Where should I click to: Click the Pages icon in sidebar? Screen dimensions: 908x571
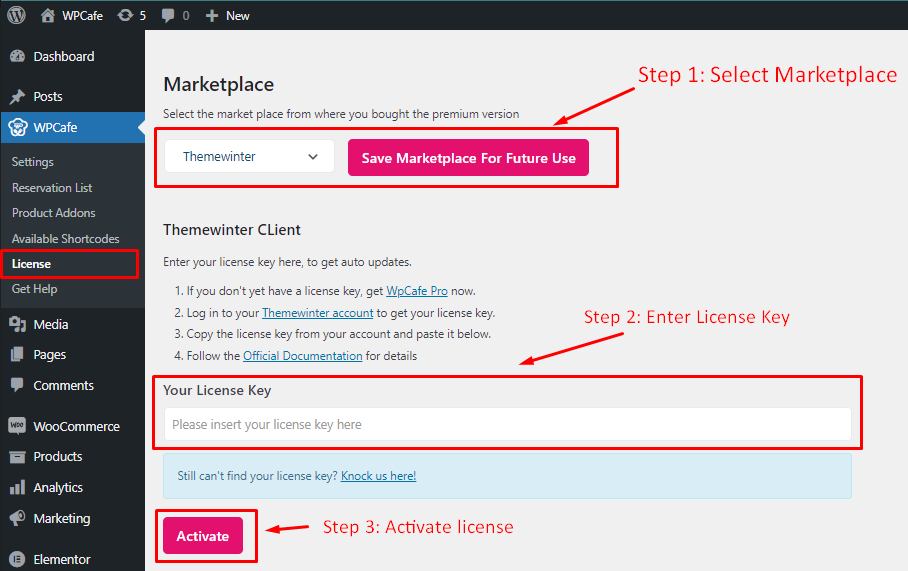[17, 354]
